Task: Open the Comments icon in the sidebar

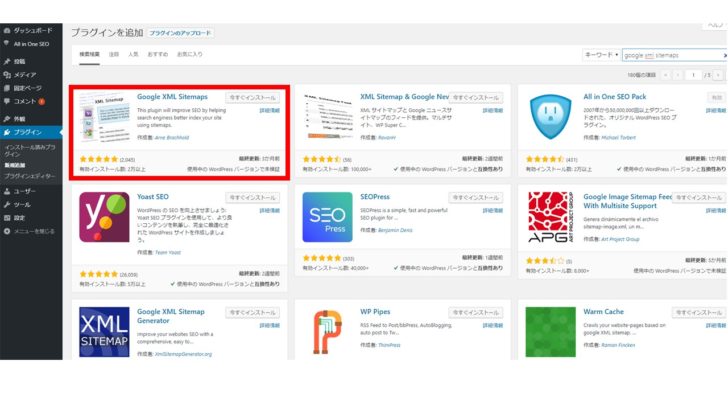Action: click(7, 101)
